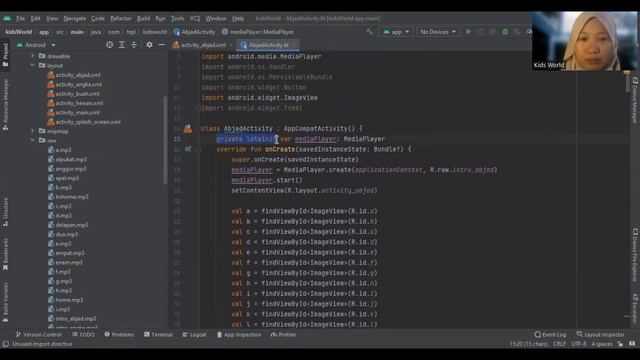Click the UTF-8 encoding status entry
The height and width of the screenshot is (360, 640).
coord(578,344)
